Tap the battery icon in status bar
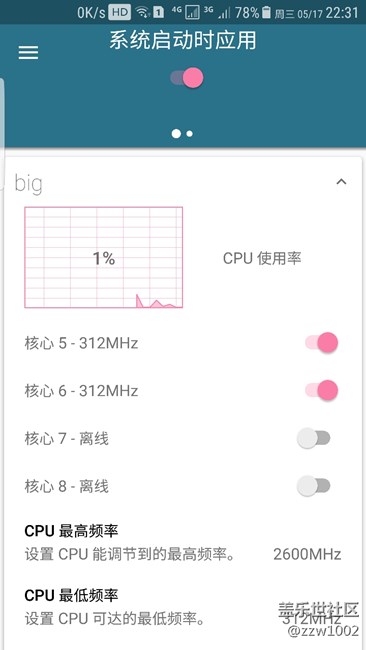Viewport: 366px width, 650px height. click(267, 13)
